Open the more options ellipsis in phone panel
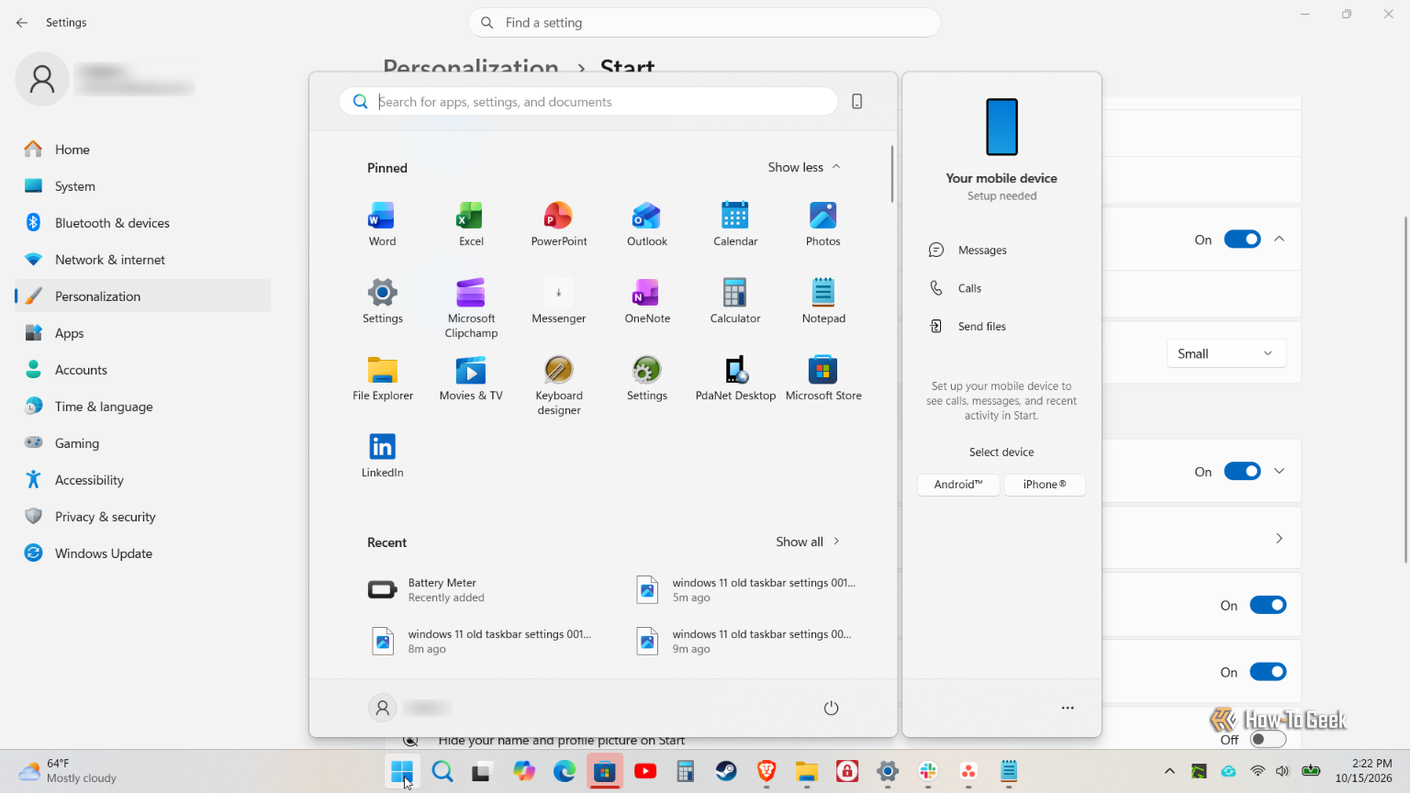Screen dimensions: 1410x793 (x=1067, y=708)
